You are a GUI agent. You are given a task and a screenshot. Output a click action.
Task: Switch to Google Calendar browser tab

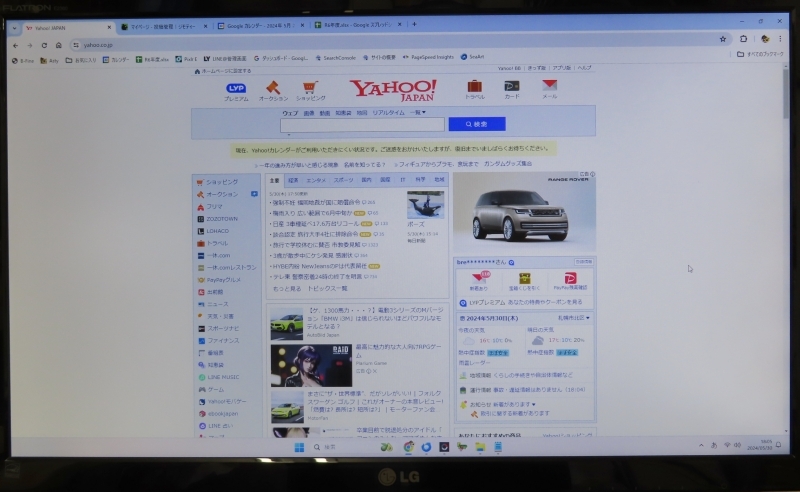[260, 26]
